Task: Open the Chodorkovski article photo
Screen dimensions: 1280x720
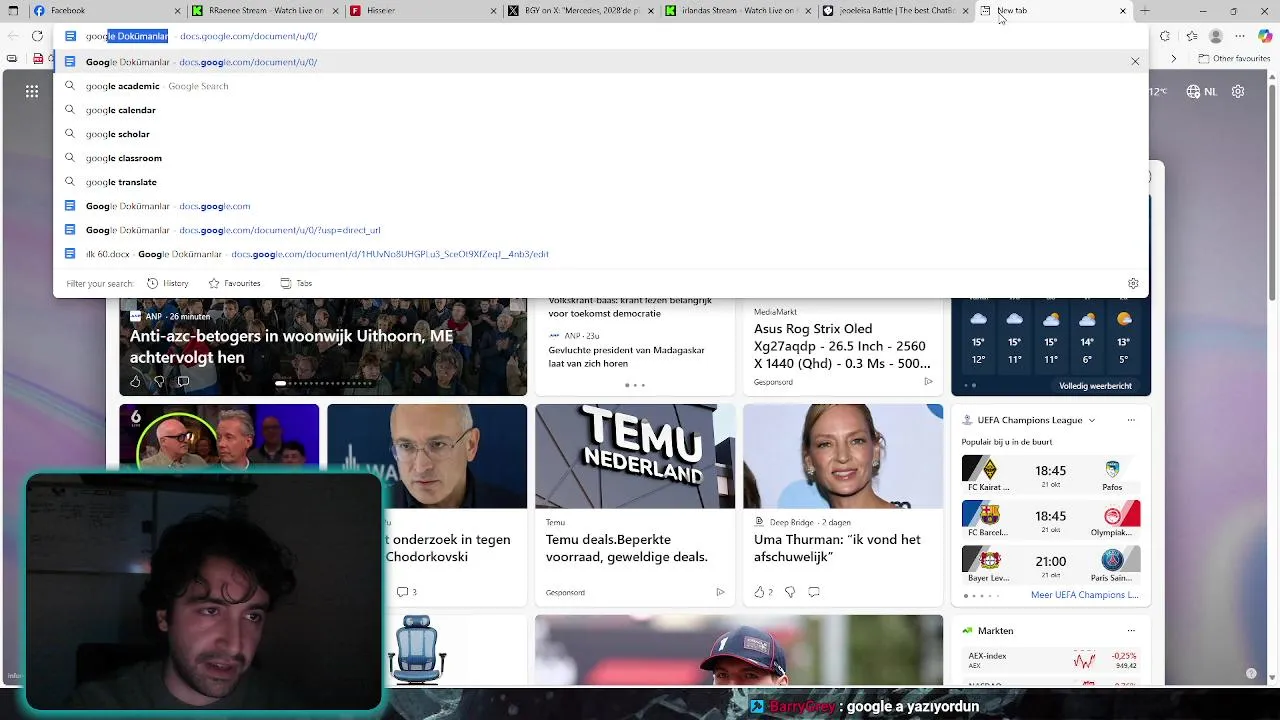Action: [427, 456]
